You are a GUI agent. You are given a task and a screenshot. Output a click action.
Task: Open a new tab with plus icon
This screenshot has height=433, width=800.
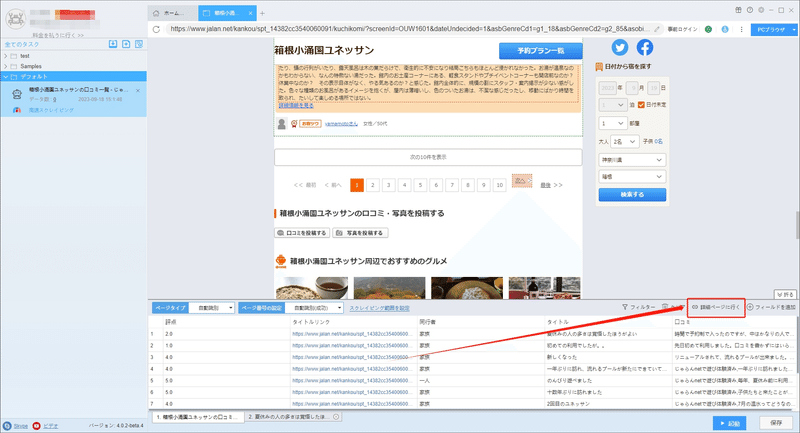click(x=262, y=13)
